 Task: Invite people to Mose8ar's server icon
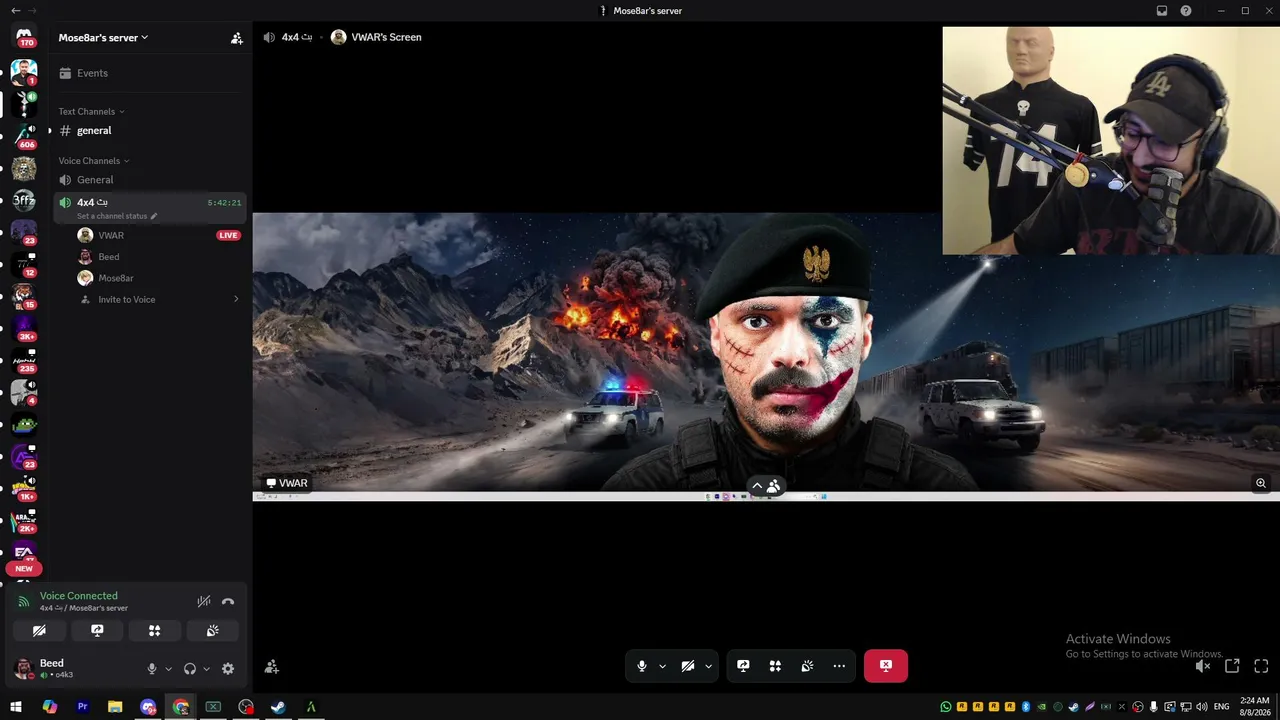pos(237,38)
